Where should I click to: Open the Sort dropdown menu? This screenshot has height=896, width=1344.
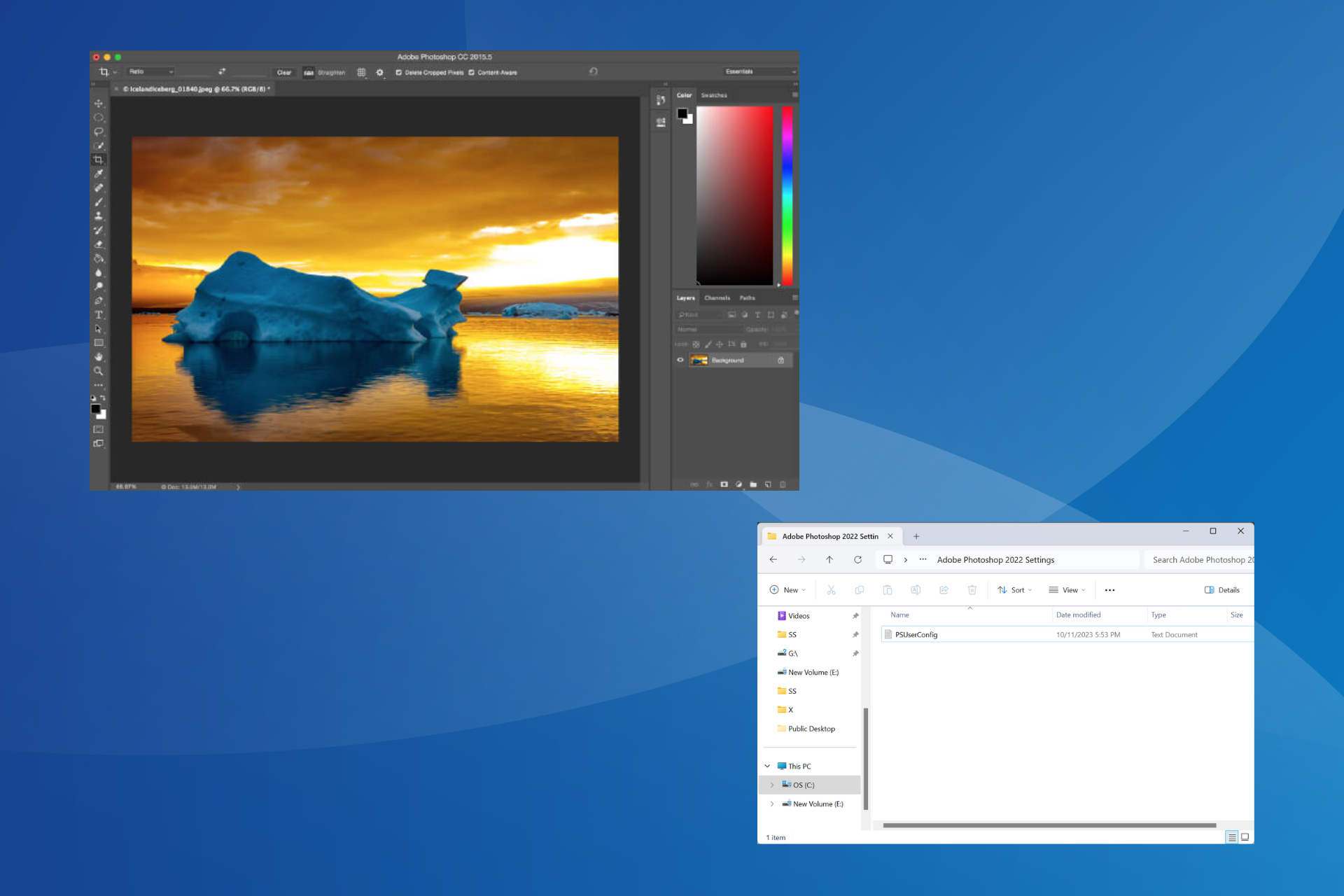(x=1015, y=590)
